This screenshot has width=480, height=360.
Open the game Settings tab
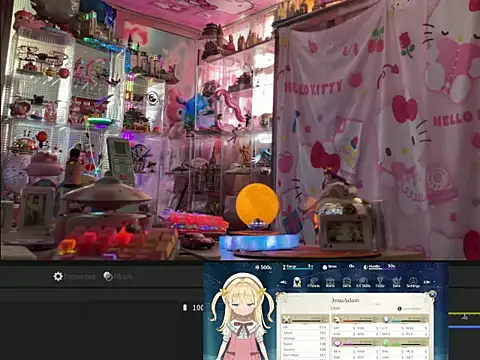click(413, 282)
